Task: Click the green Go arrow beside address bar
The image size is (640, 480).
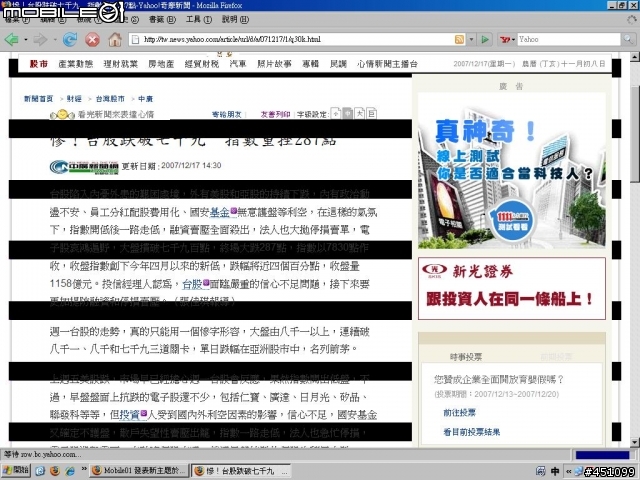Action: 485,39
